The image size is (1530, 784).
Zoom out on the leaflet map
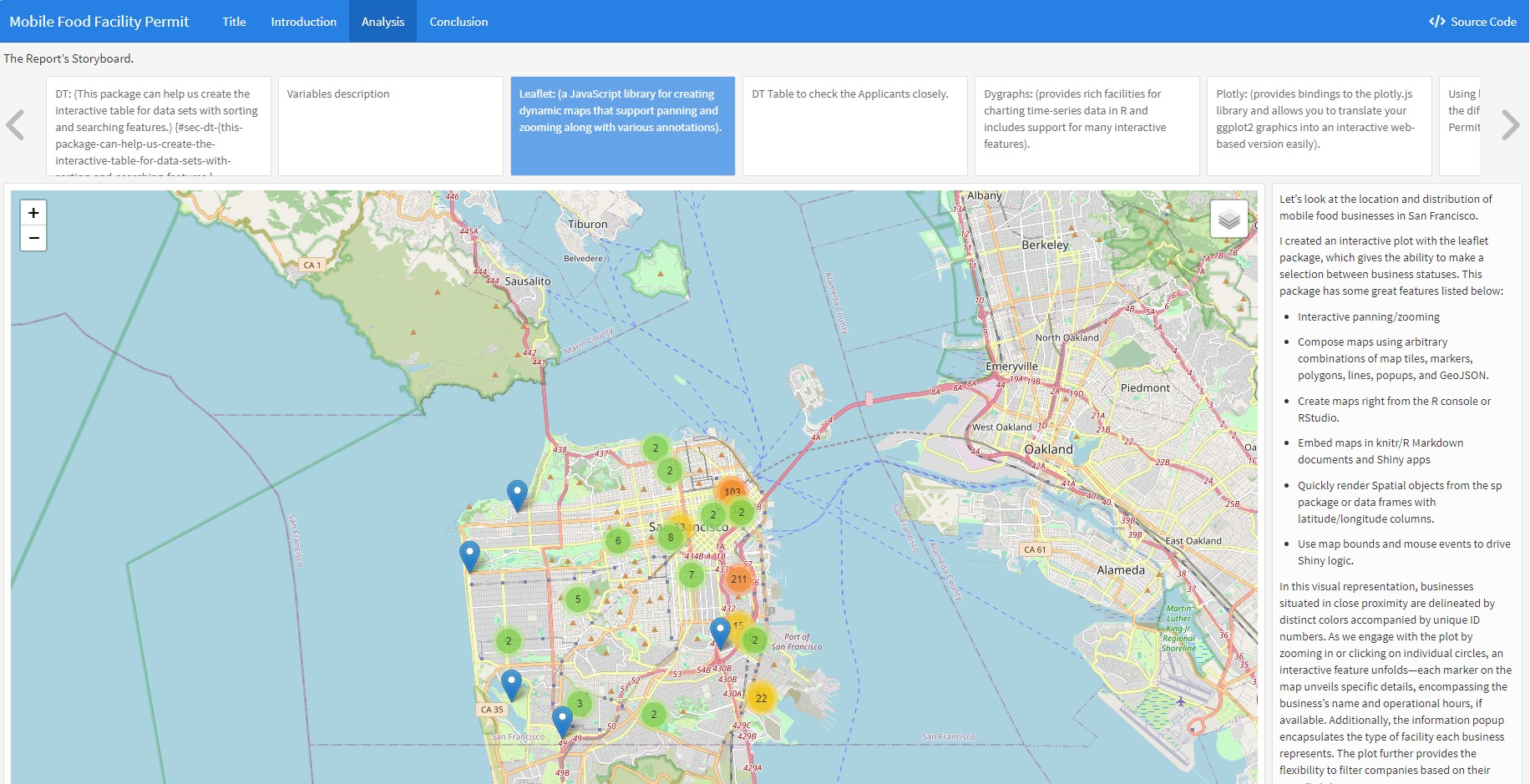click(33, 238)
